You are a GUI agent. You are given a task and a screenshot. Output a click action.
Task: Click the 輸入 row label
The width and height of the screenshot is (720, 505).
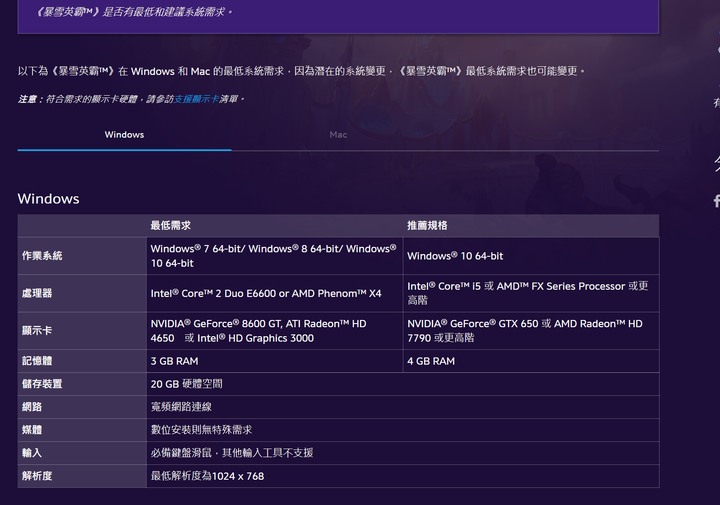[x=82, y=453]
